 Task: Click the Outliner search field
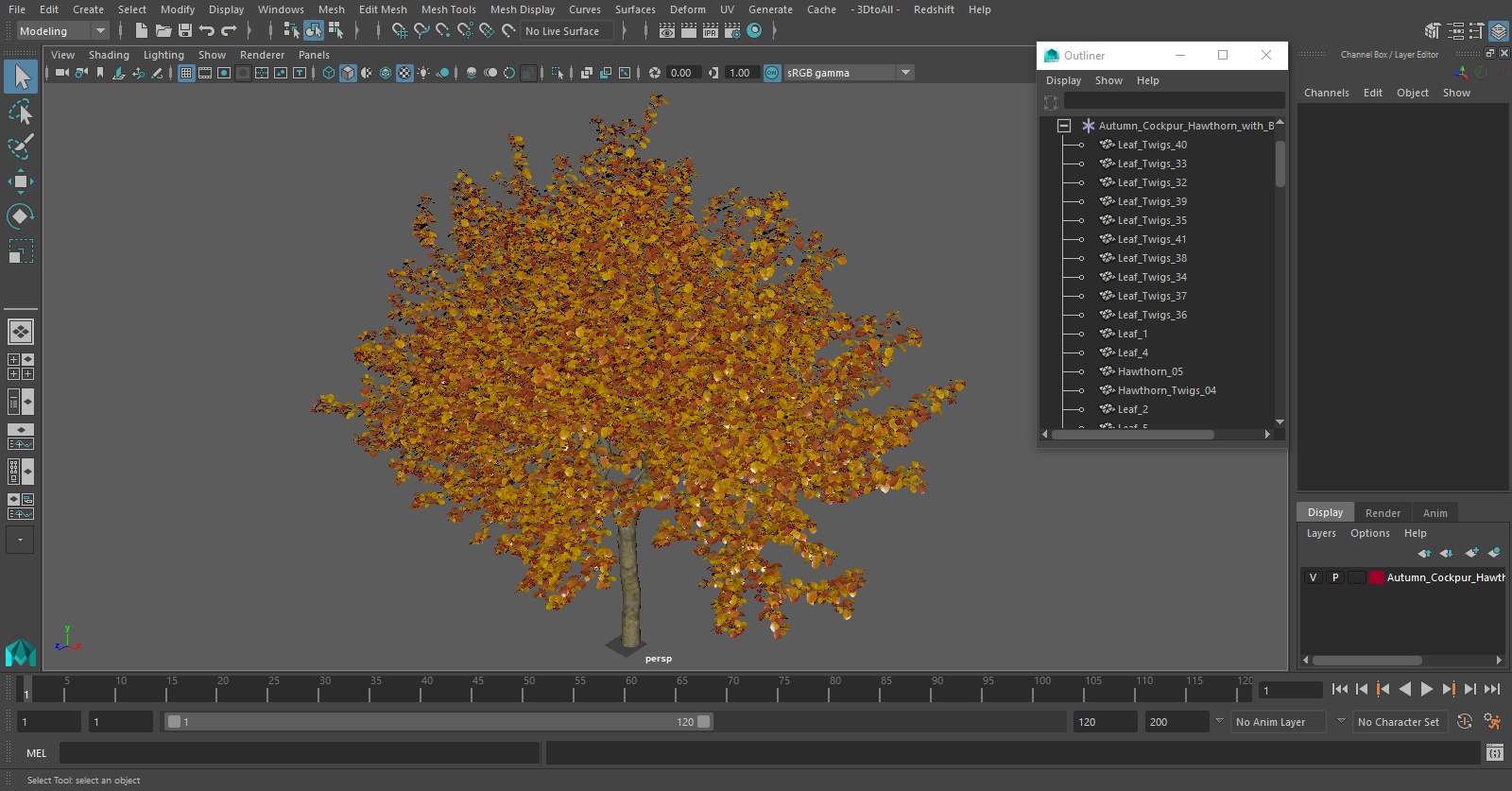click(x=1173, y=101)
